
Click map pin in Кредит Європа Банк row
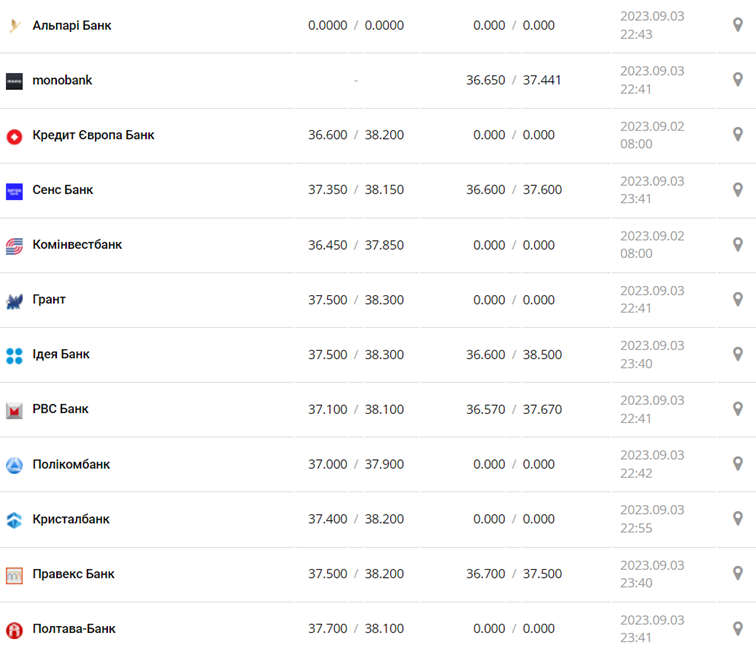click(x=738, y=135)
